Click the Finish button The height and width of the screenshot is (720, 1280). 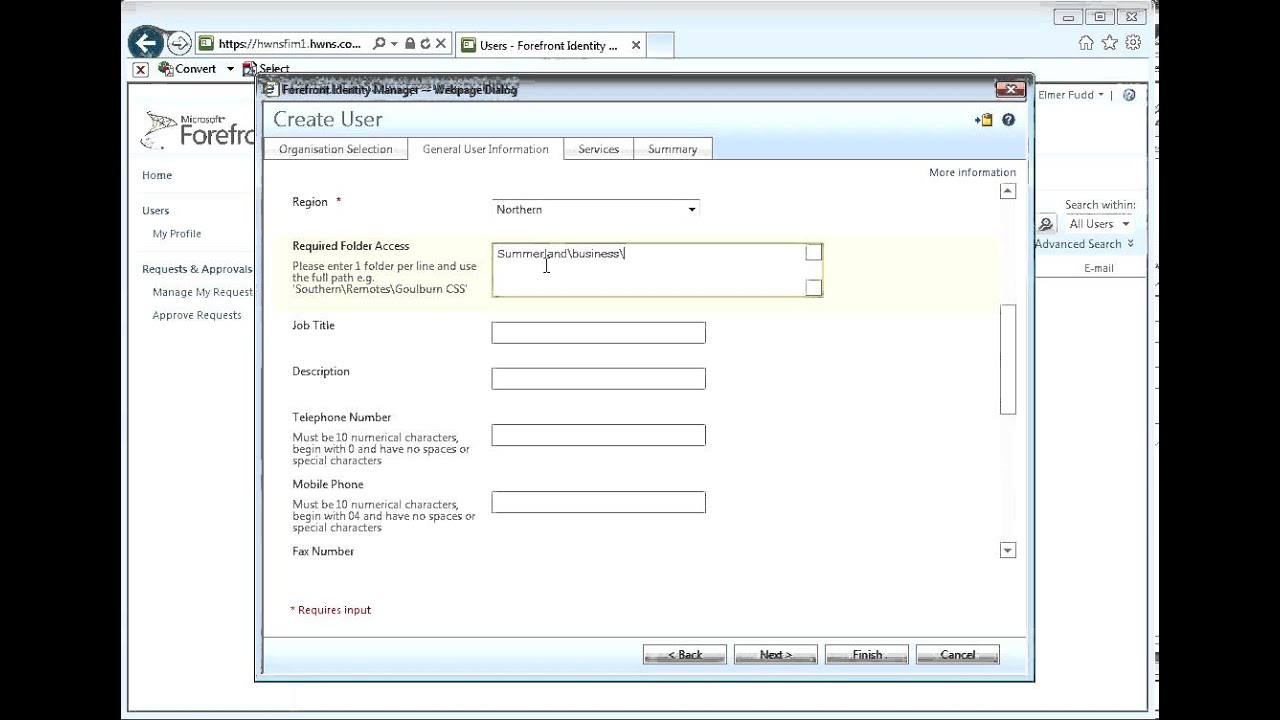867,655
